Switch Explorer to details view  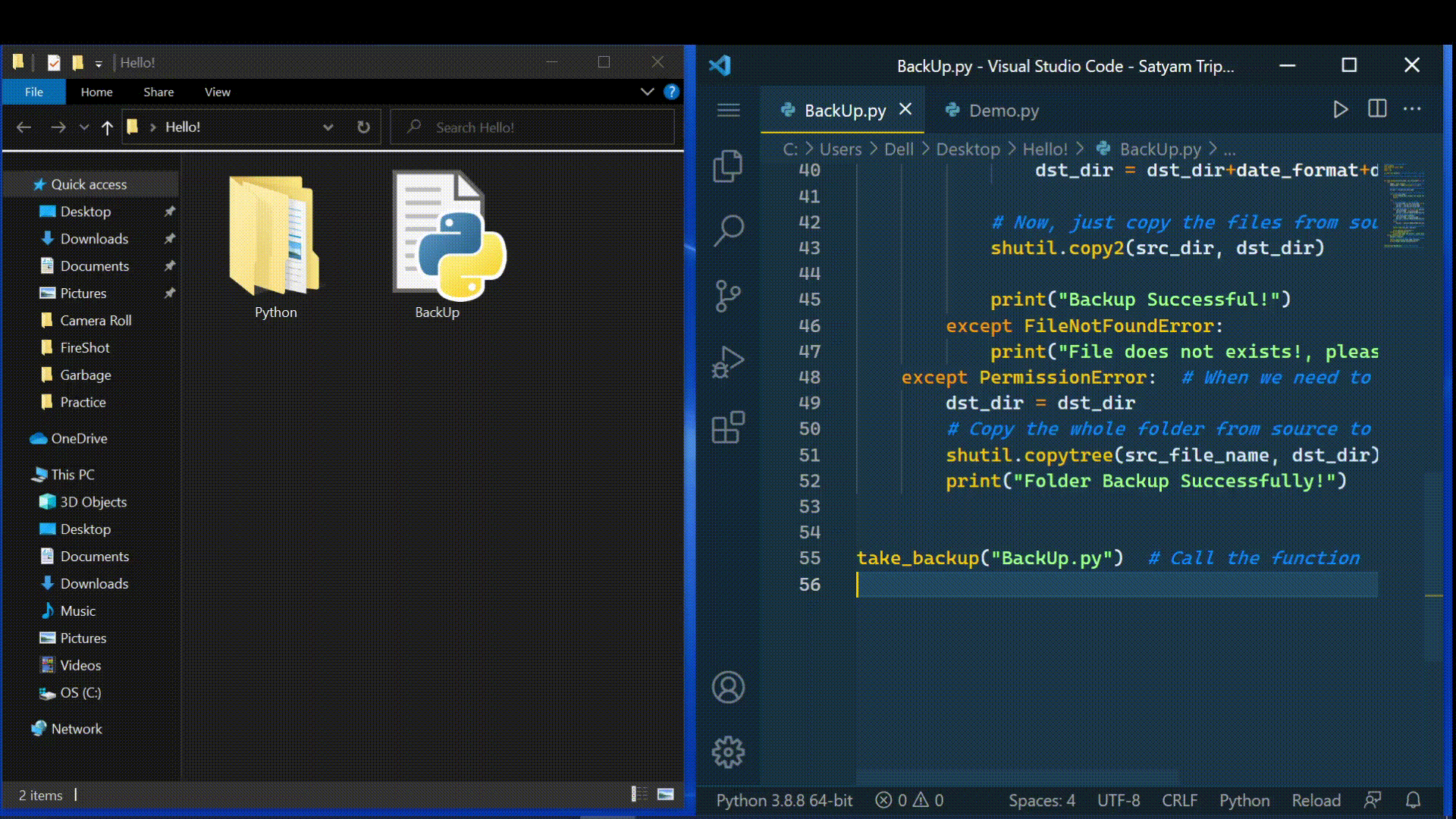point(638,793)
